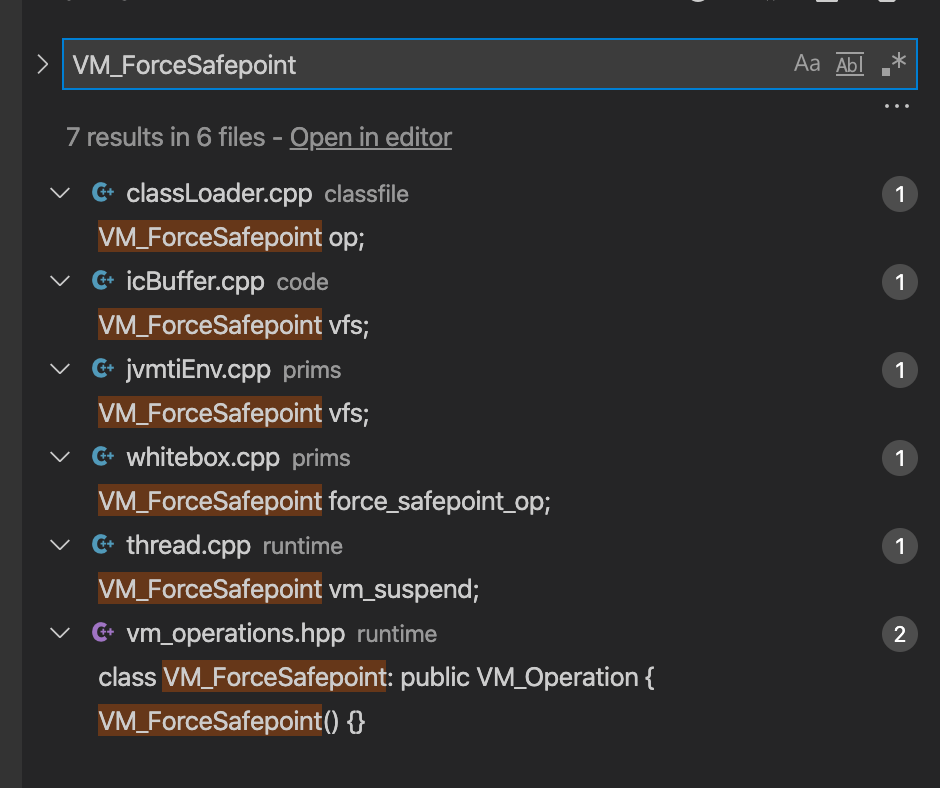Toggle Match Whole Word option
Screen dimensions: 940x788
click(849, 64)
